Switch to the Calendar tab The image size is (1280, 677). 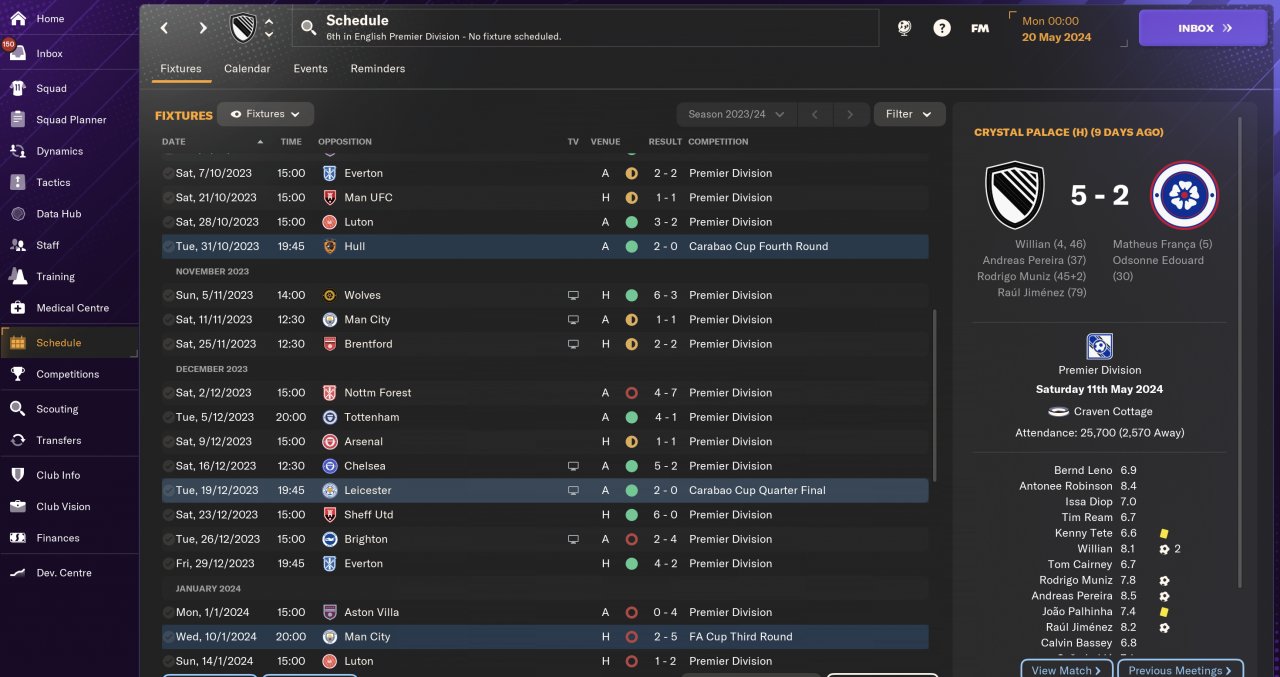247,69
